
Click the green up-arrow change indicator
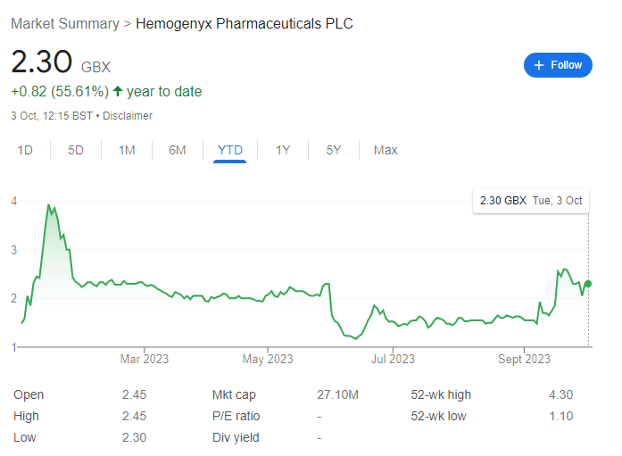tap(117, 91)
